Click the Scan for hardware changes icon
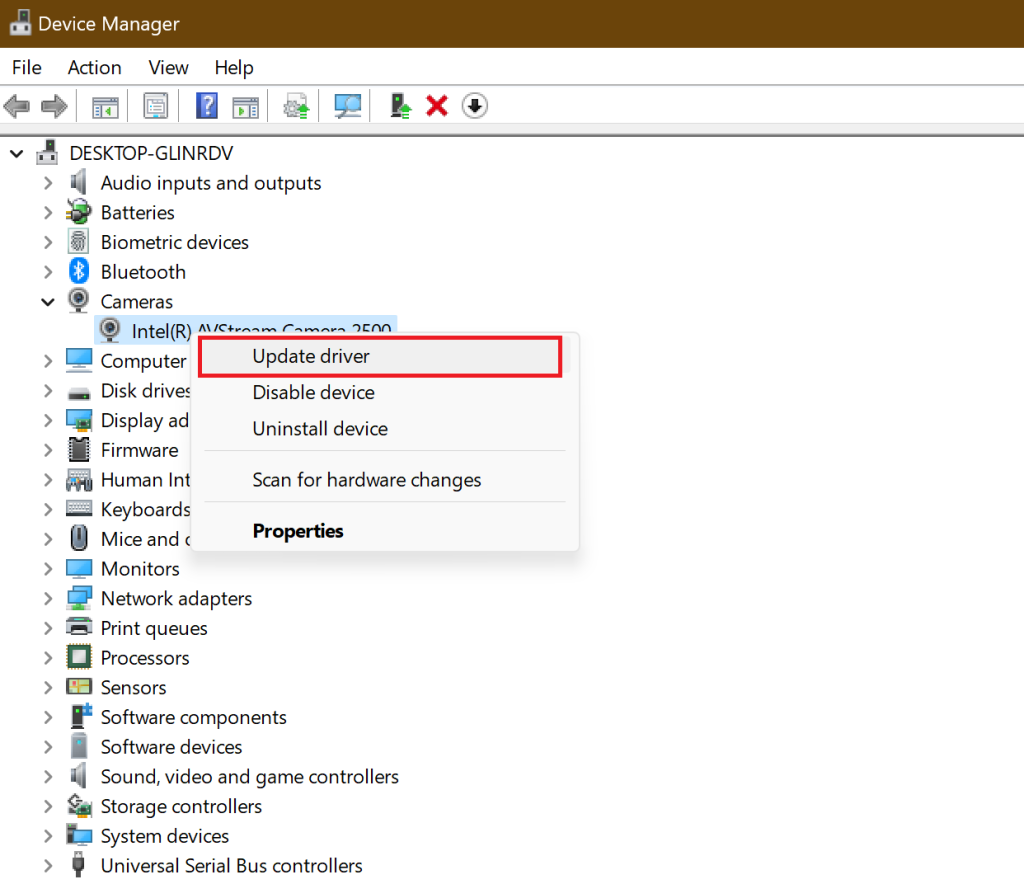This screenshot has height=884, width=1024. (347, 105)
